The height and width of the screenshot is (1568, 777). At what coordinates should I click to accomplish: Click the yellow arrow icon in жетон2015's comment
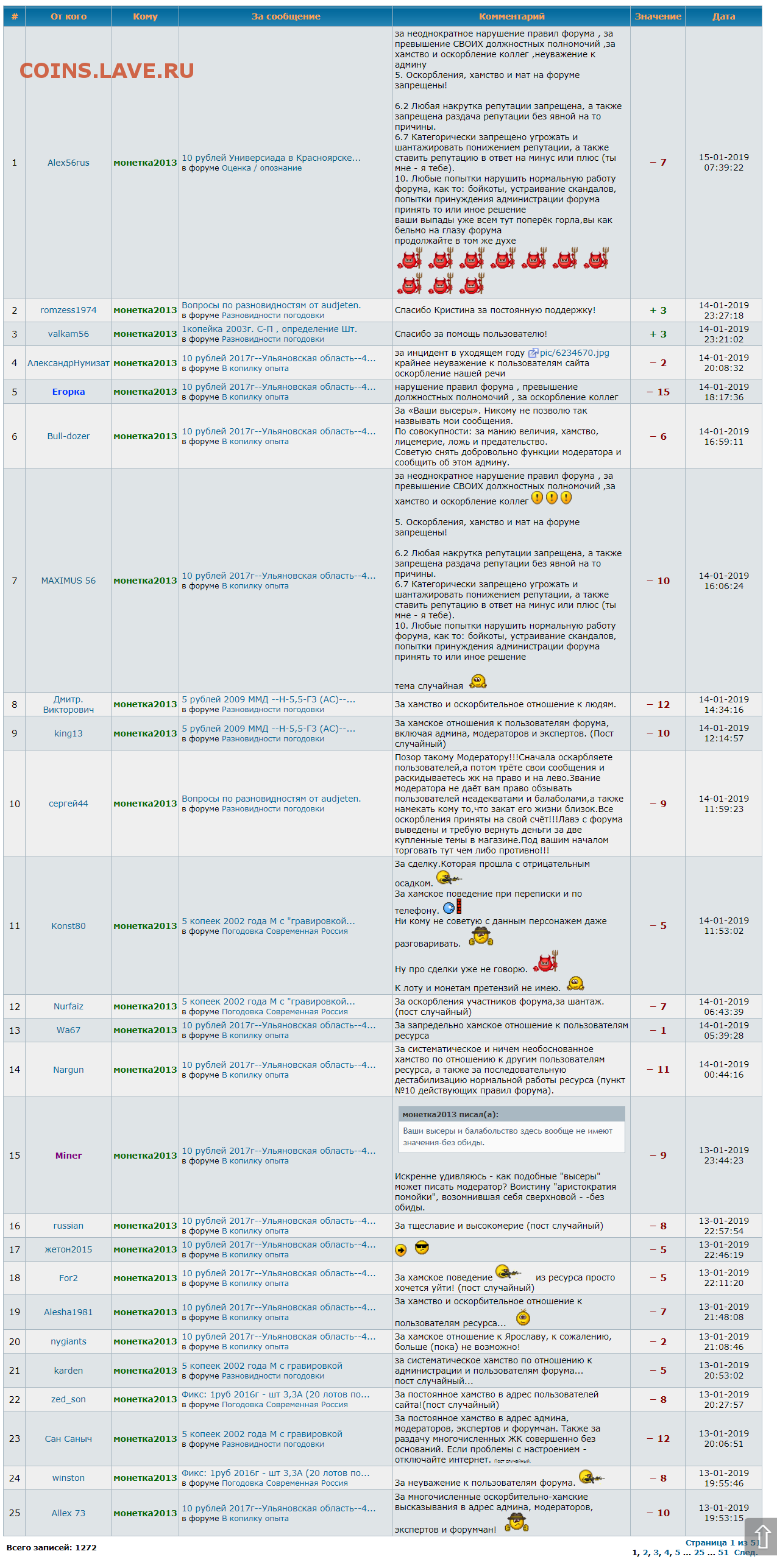pos(400,1250)
